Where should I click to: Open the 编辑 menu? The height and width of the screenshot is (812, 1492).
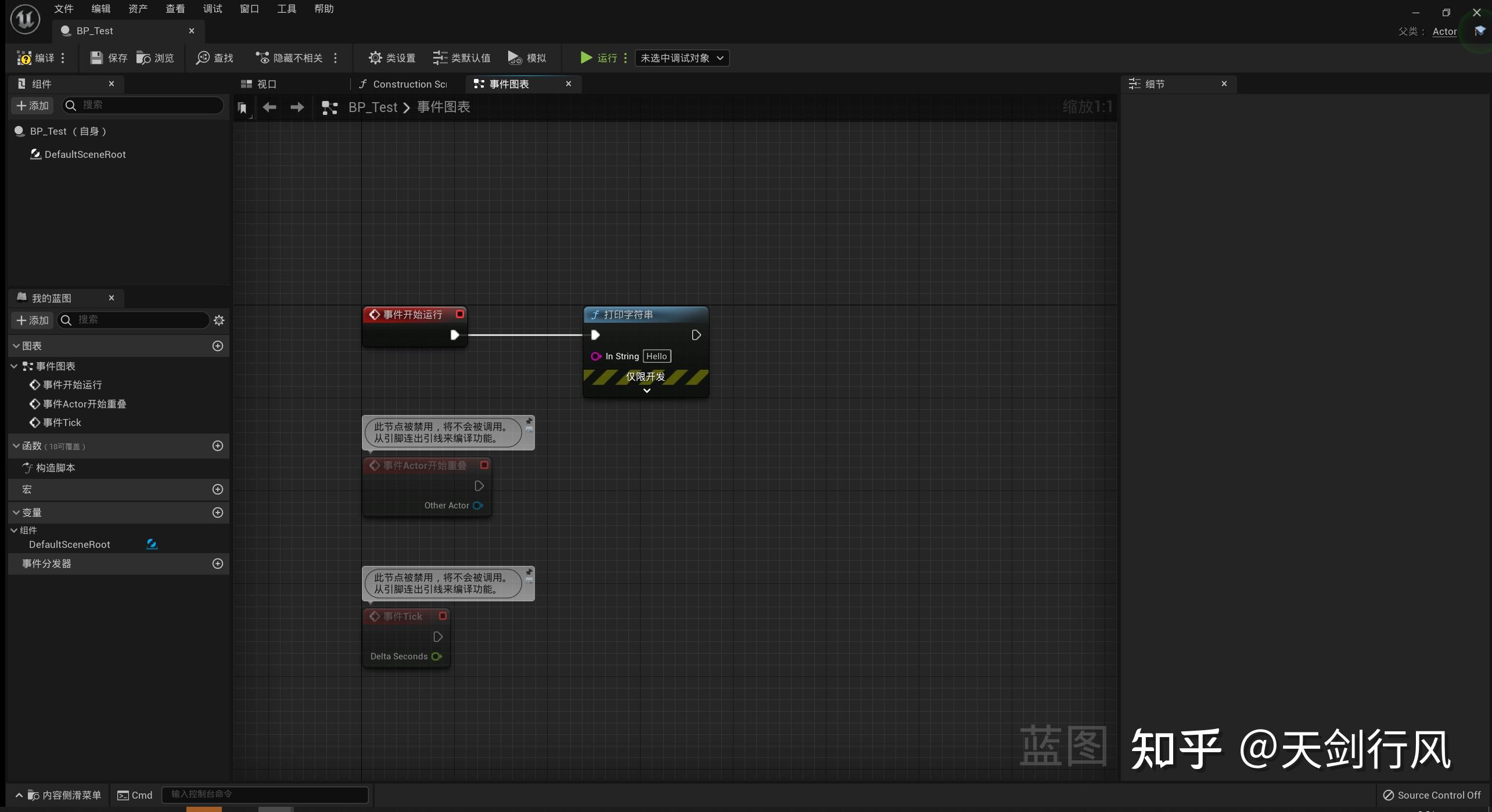pyautogui.click(x=101, y=9)
